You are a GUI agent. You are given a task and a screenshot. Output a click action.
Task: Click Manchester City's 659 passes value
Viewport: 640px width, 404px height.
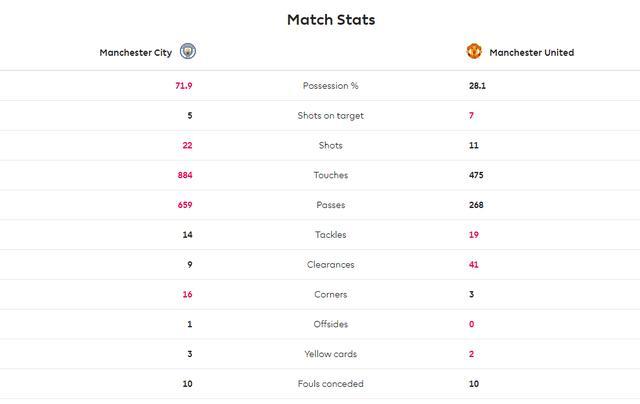(184, 205)
